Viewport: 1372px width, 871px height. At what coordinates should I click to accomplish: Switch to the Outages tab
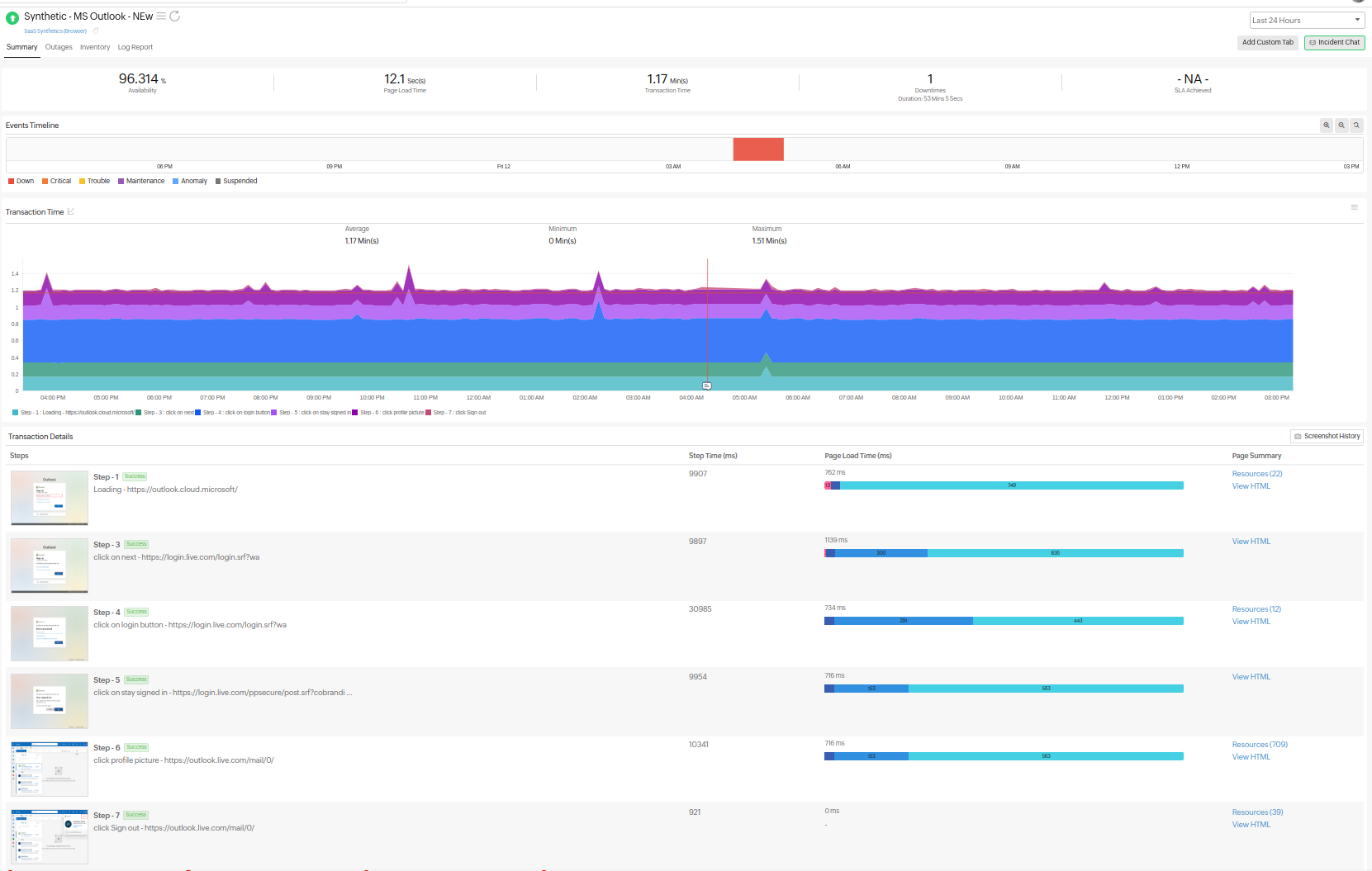(59, 47)
